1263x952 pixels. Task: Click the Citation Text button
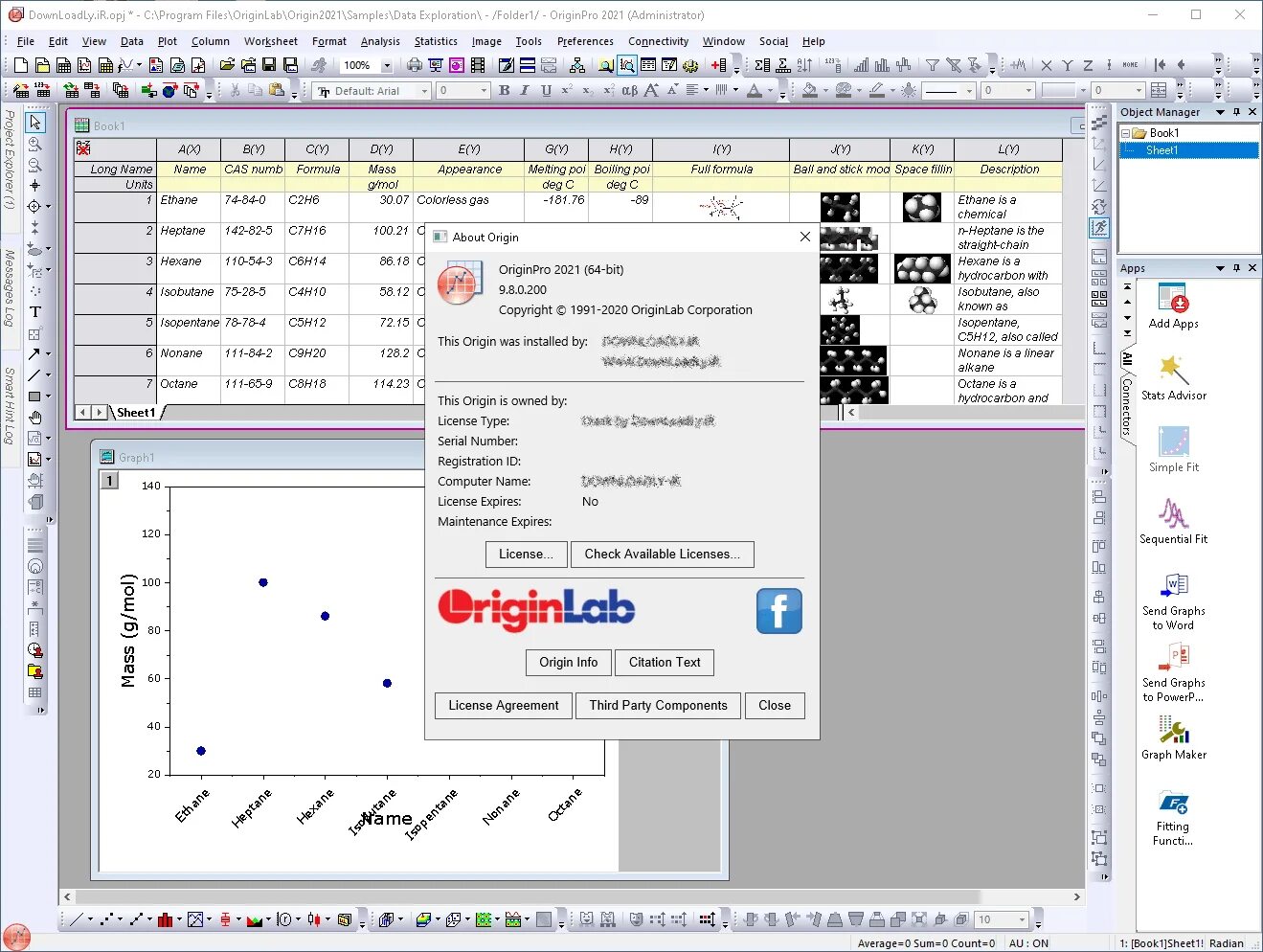coord(665,663)
